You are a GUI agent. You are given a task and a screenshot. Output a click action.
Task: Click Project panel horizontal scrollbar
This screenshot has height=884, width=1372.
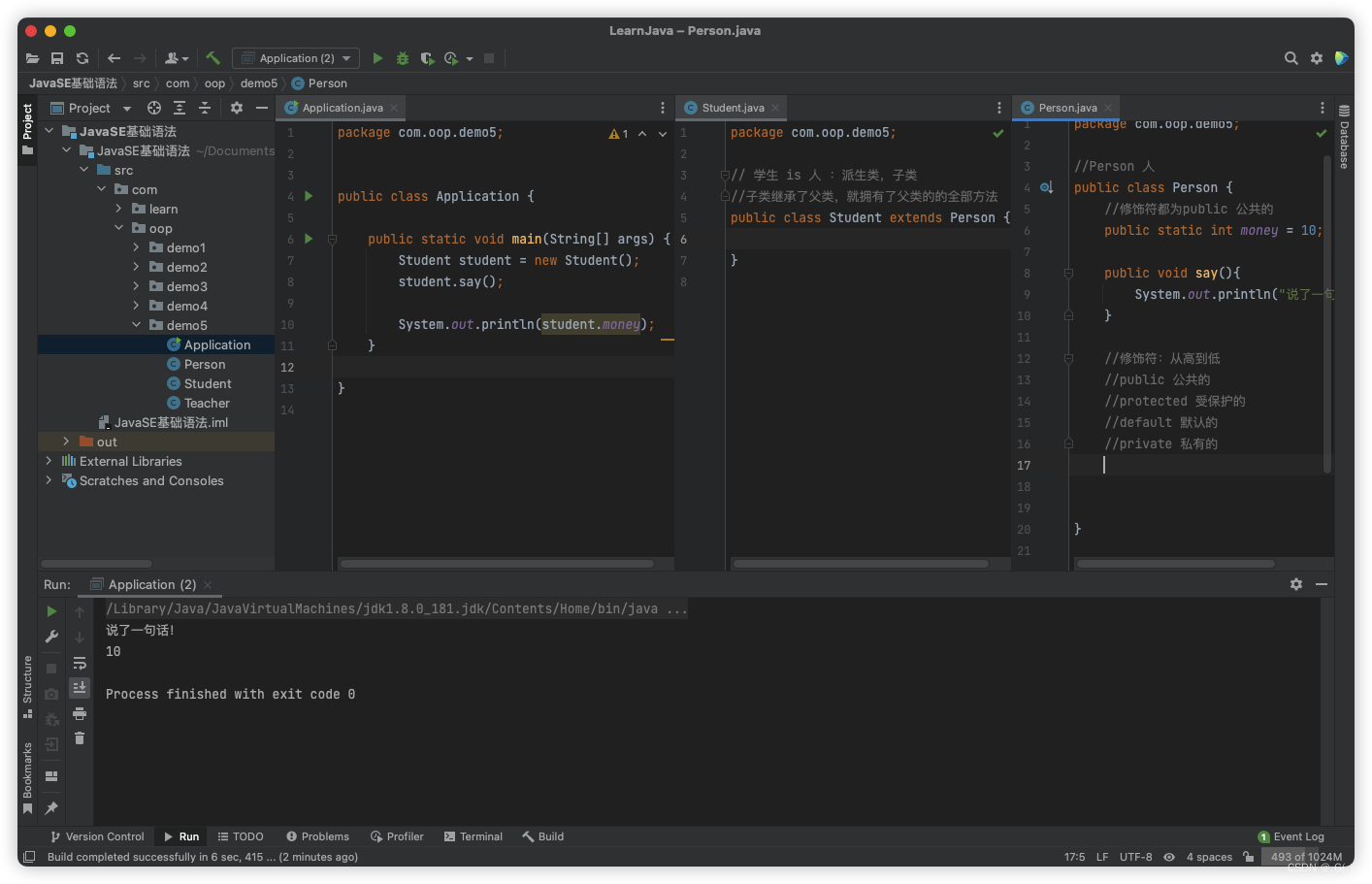96,563
